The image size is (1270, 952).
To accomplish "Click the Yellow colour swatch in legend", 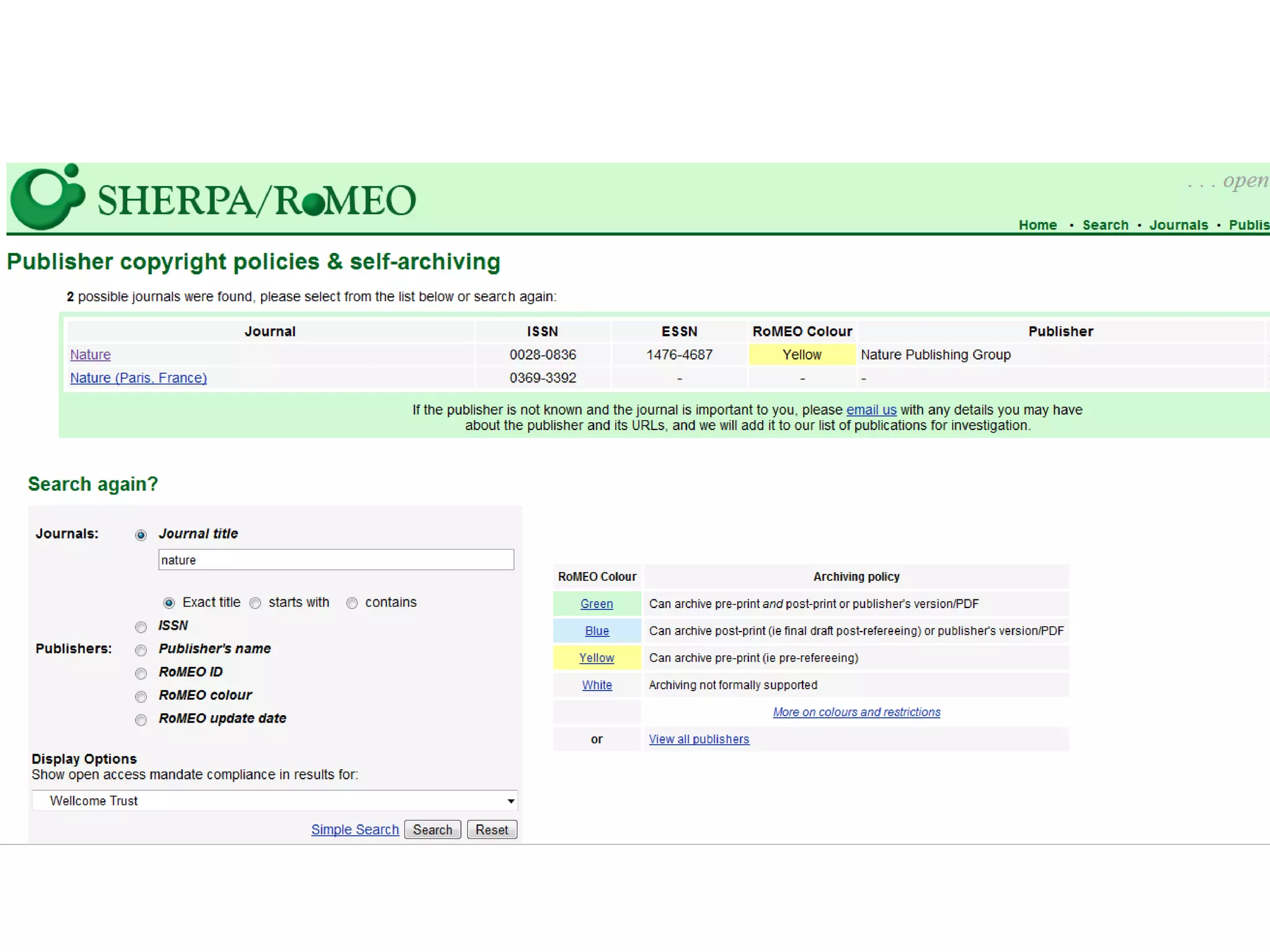I will [x=597, y=658].
